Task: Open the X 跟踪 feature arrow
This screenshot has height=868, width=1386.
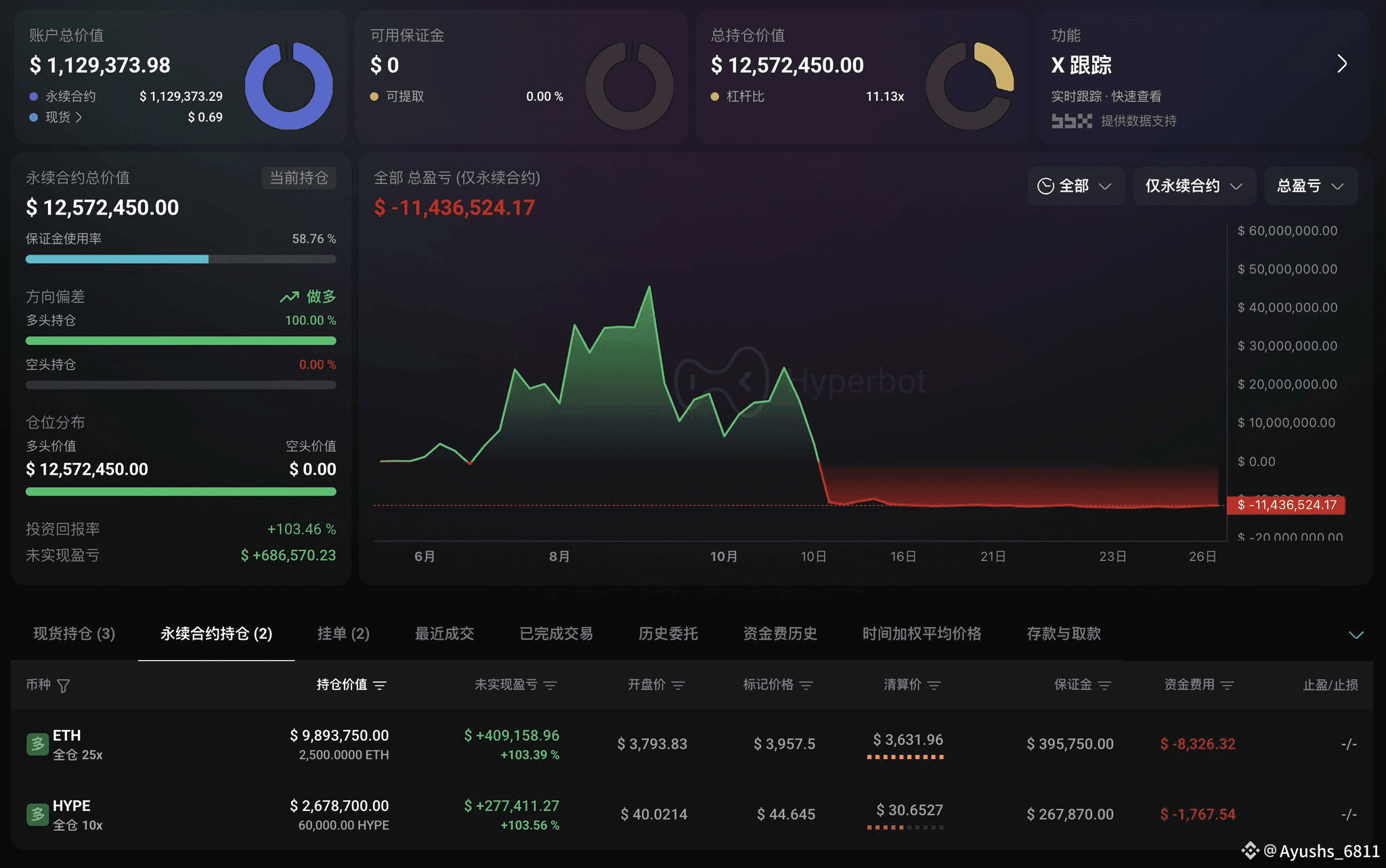Action: [1341, 64]
